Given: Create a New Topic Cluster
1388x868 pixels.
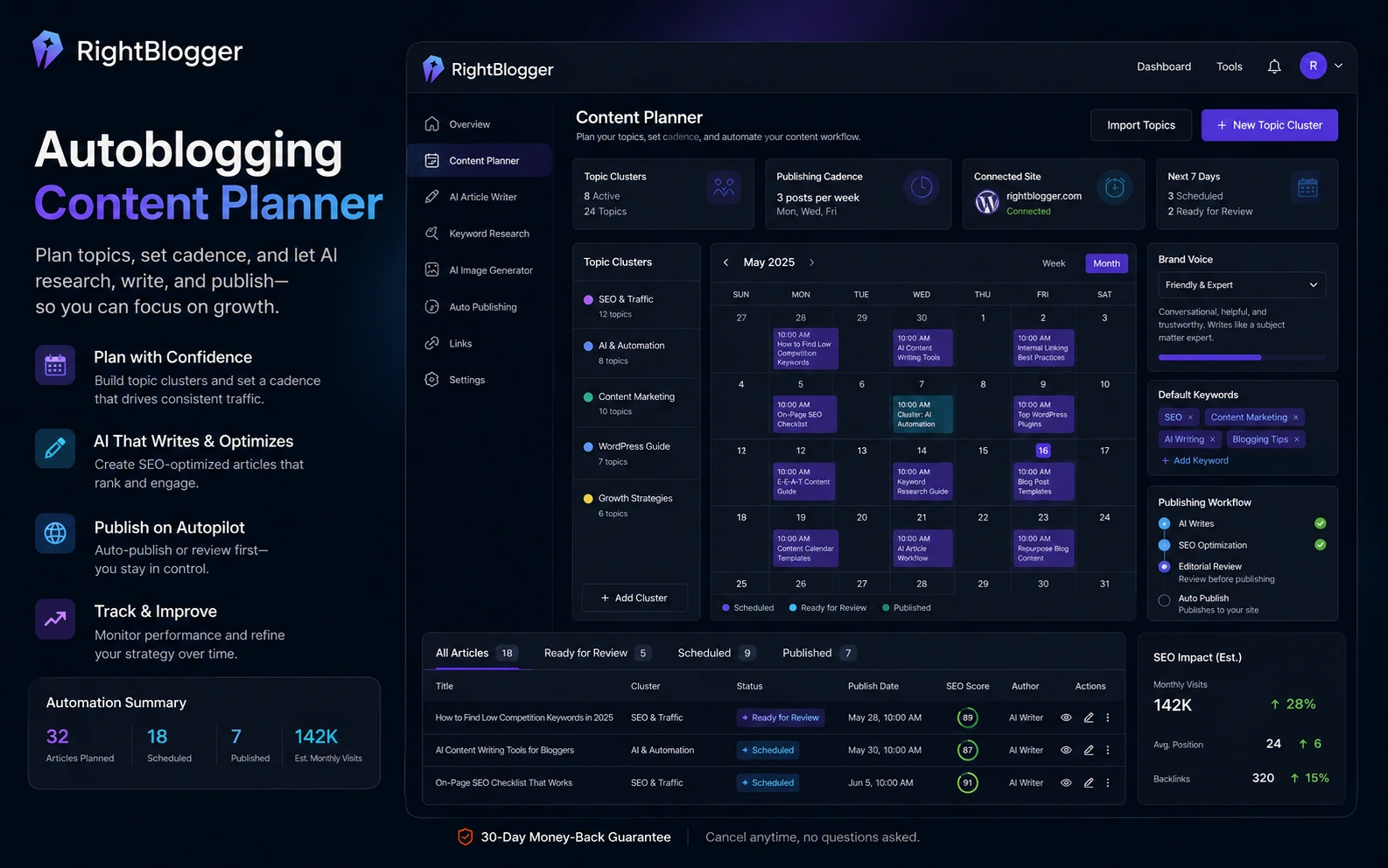Looking at the screenshot, I should coord(1269,125).
